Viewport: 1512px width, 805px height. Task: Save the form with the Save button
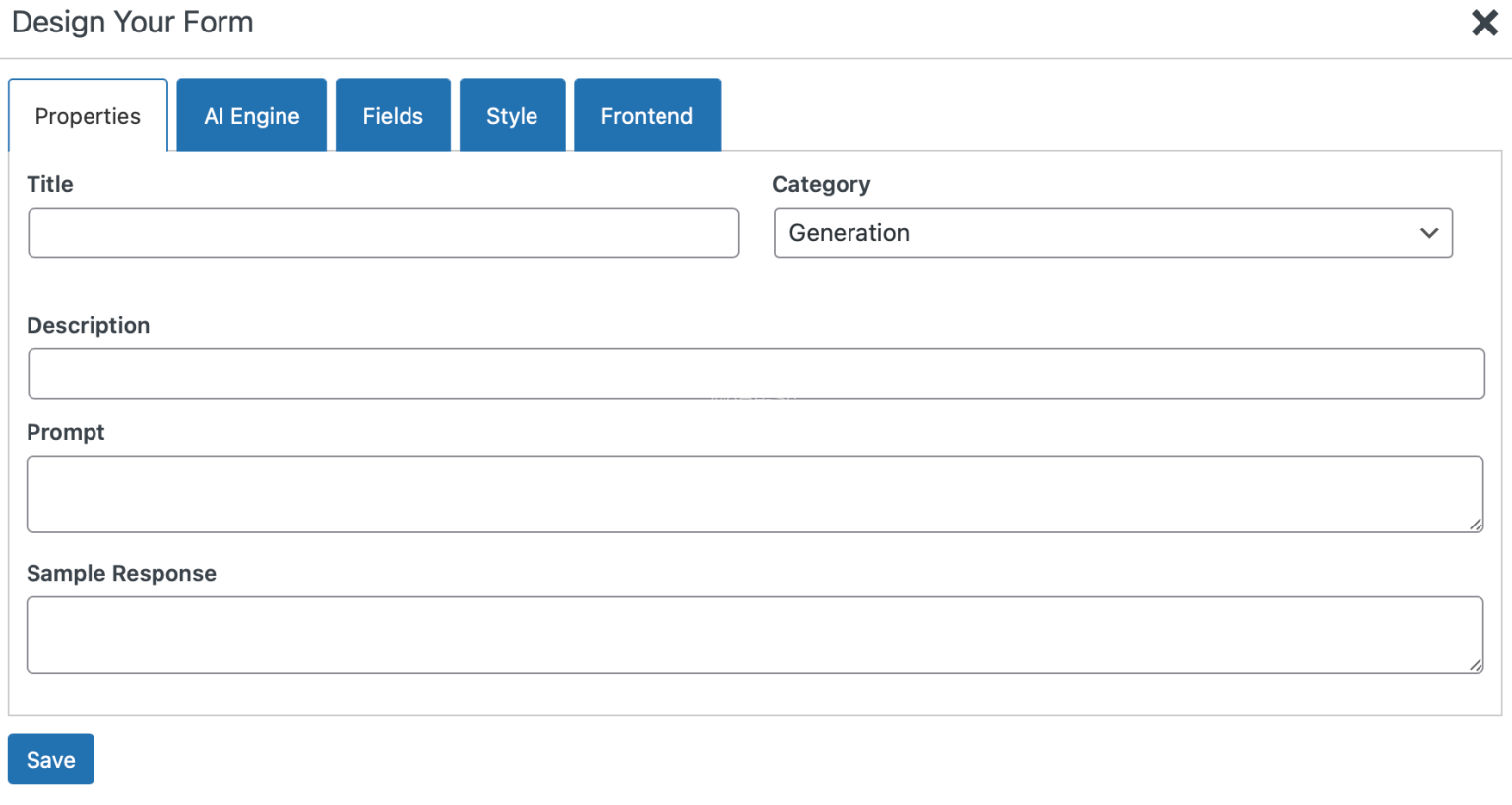tap(51, 759)
